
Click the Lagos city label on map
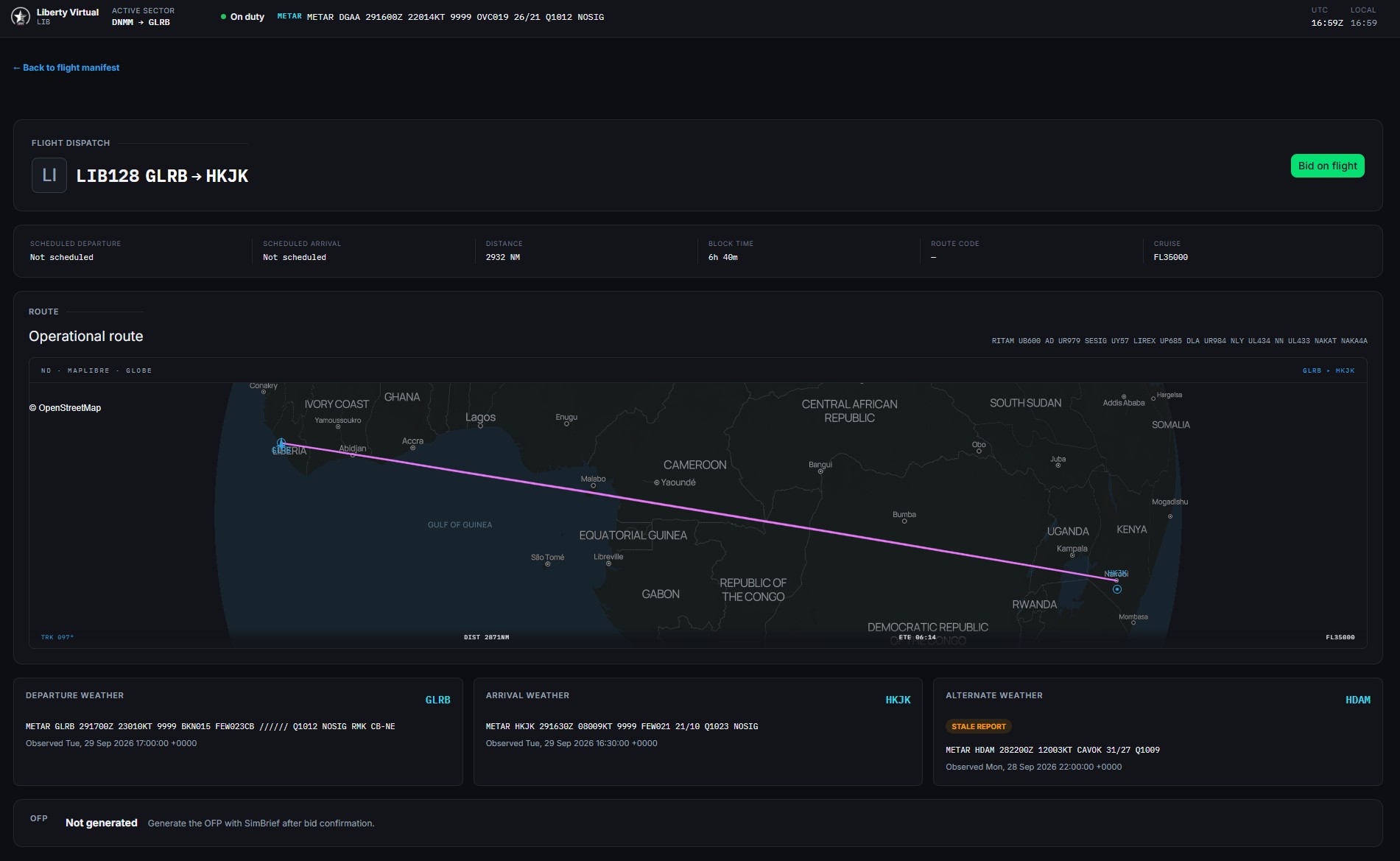point(480,417)
